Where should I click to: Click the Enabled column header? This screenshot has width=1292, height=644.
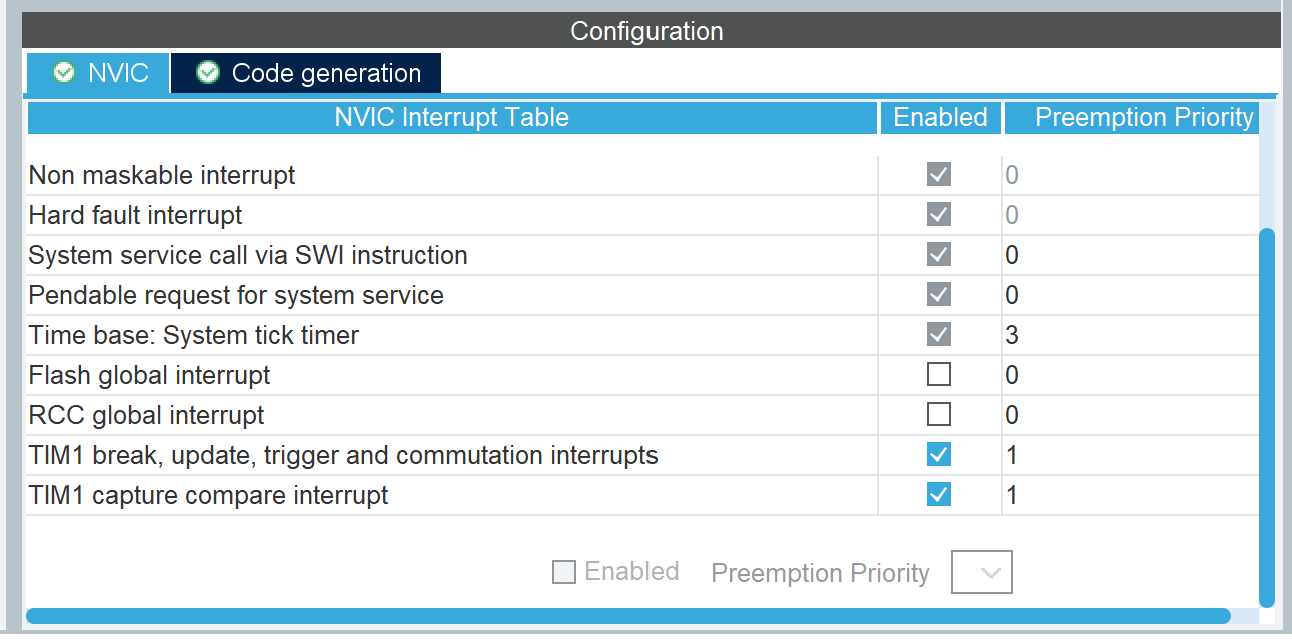(940, 118)
